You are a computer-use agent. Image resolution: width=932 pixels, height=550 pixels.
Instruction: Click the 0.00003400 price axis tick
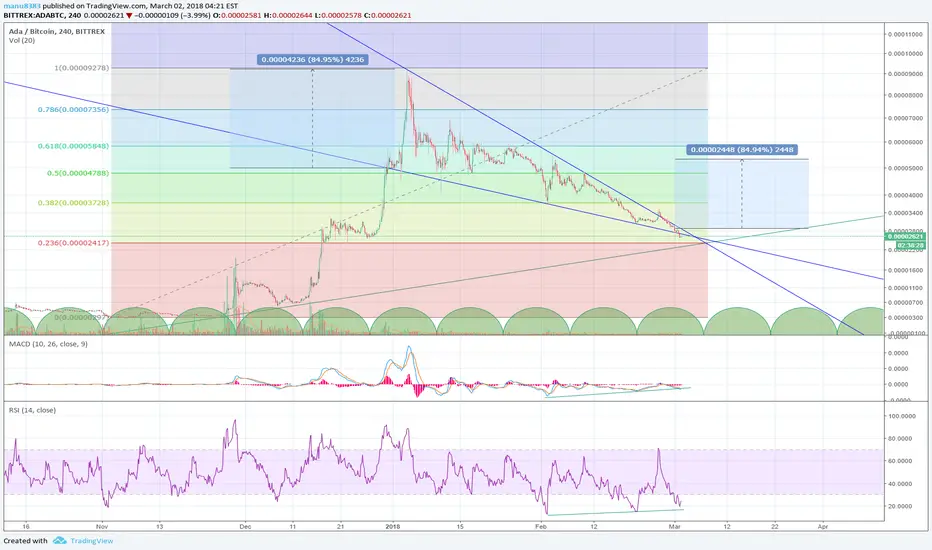point(905,213)
